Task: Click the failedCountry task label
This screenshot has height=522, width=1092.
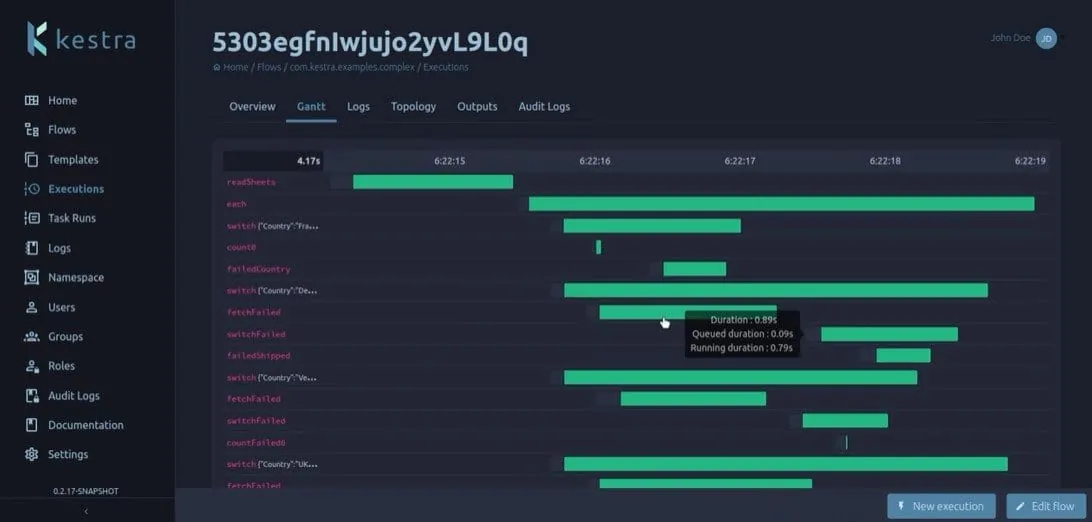Action: (258, 269)
